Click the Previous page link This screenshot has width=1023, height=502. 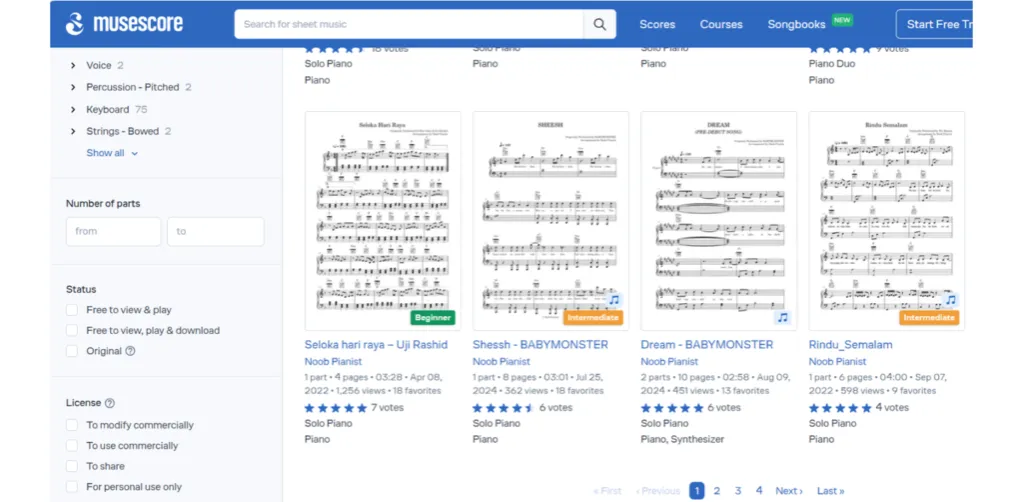coord(658,491)
